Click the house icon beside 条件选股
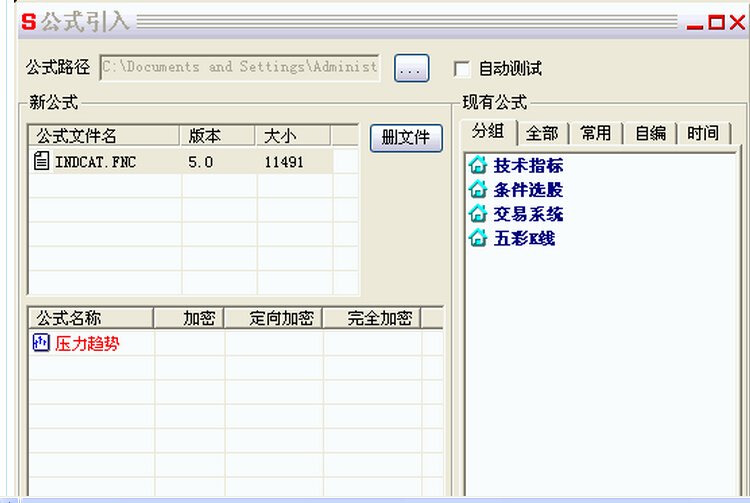Screen dimensions: 750x503 point(478,189)
